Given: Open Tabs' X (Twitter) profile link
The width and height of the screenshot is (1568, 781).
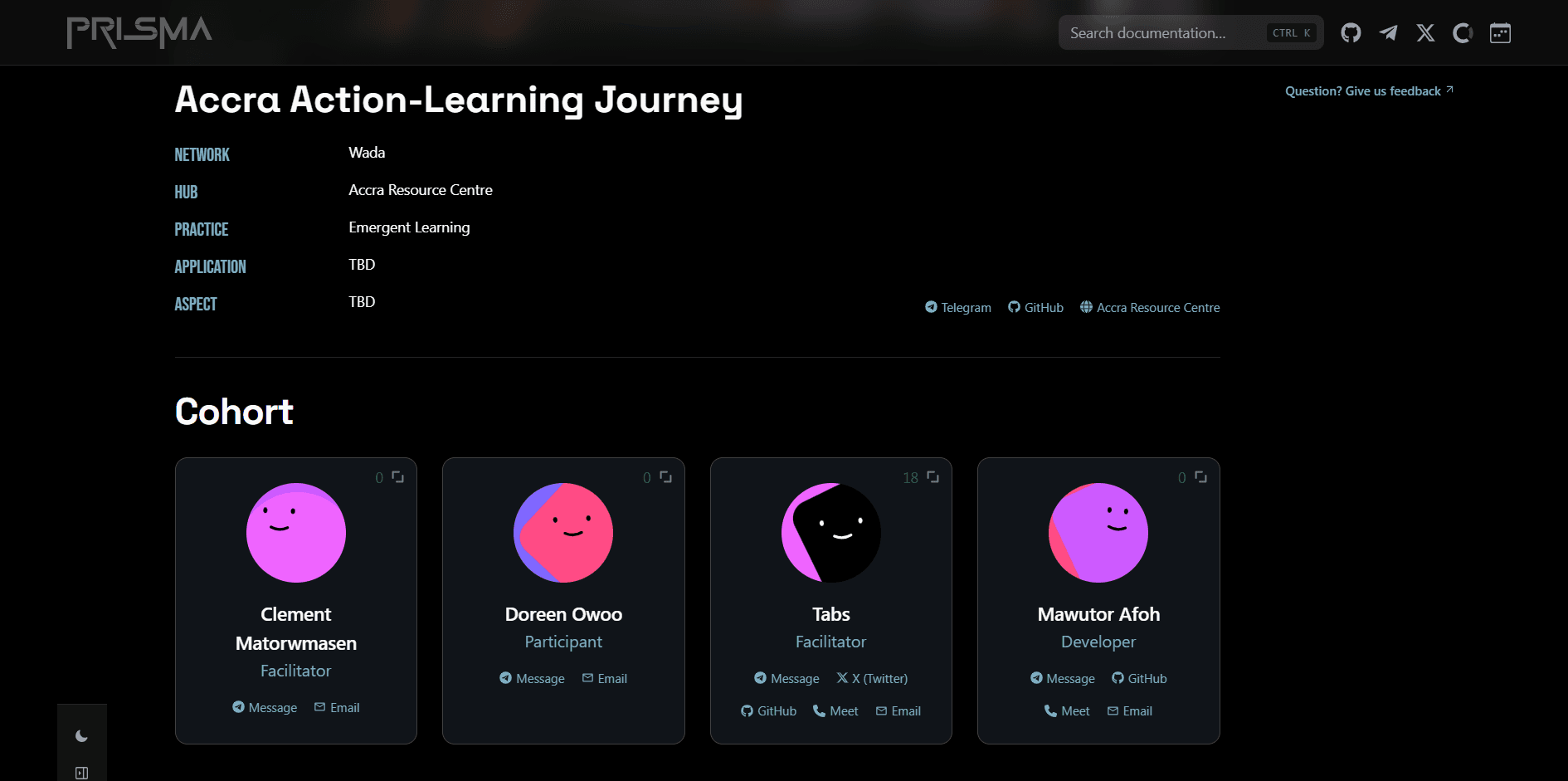Looking at the screenshot, I should coord(872,679).
